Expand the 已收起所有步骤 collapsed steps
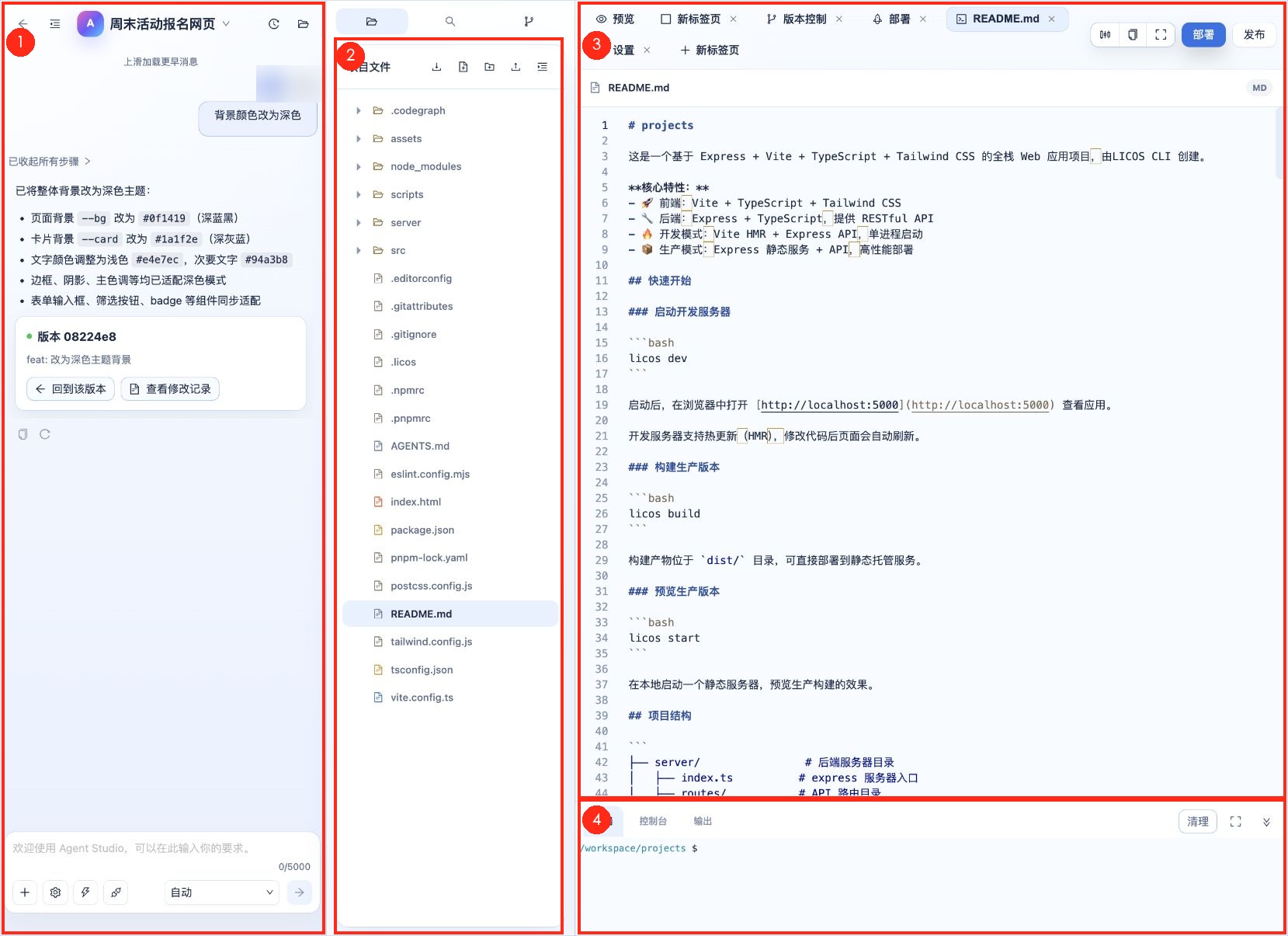This screenshot has height=936, width=1288. (50, 162)
